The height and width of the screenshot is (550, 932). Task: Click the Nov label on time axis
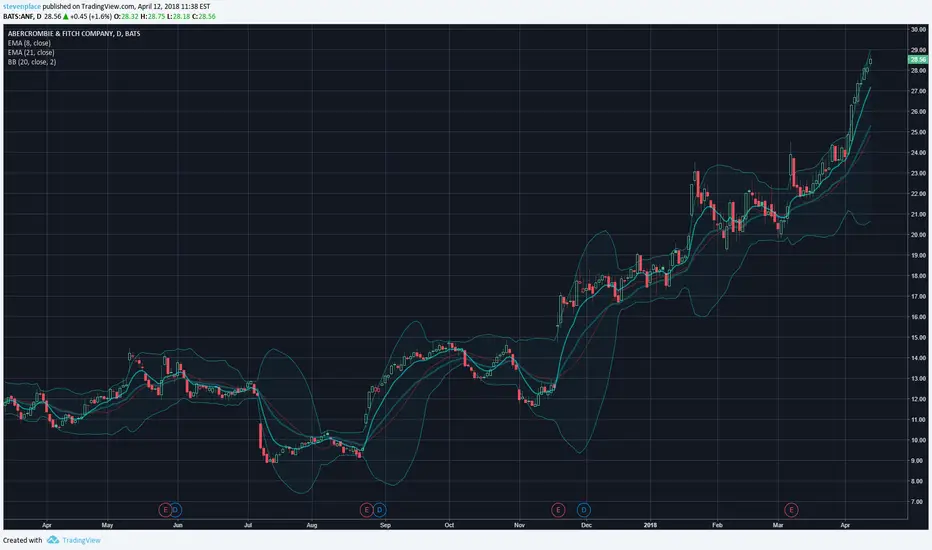[x=519, y=525]
